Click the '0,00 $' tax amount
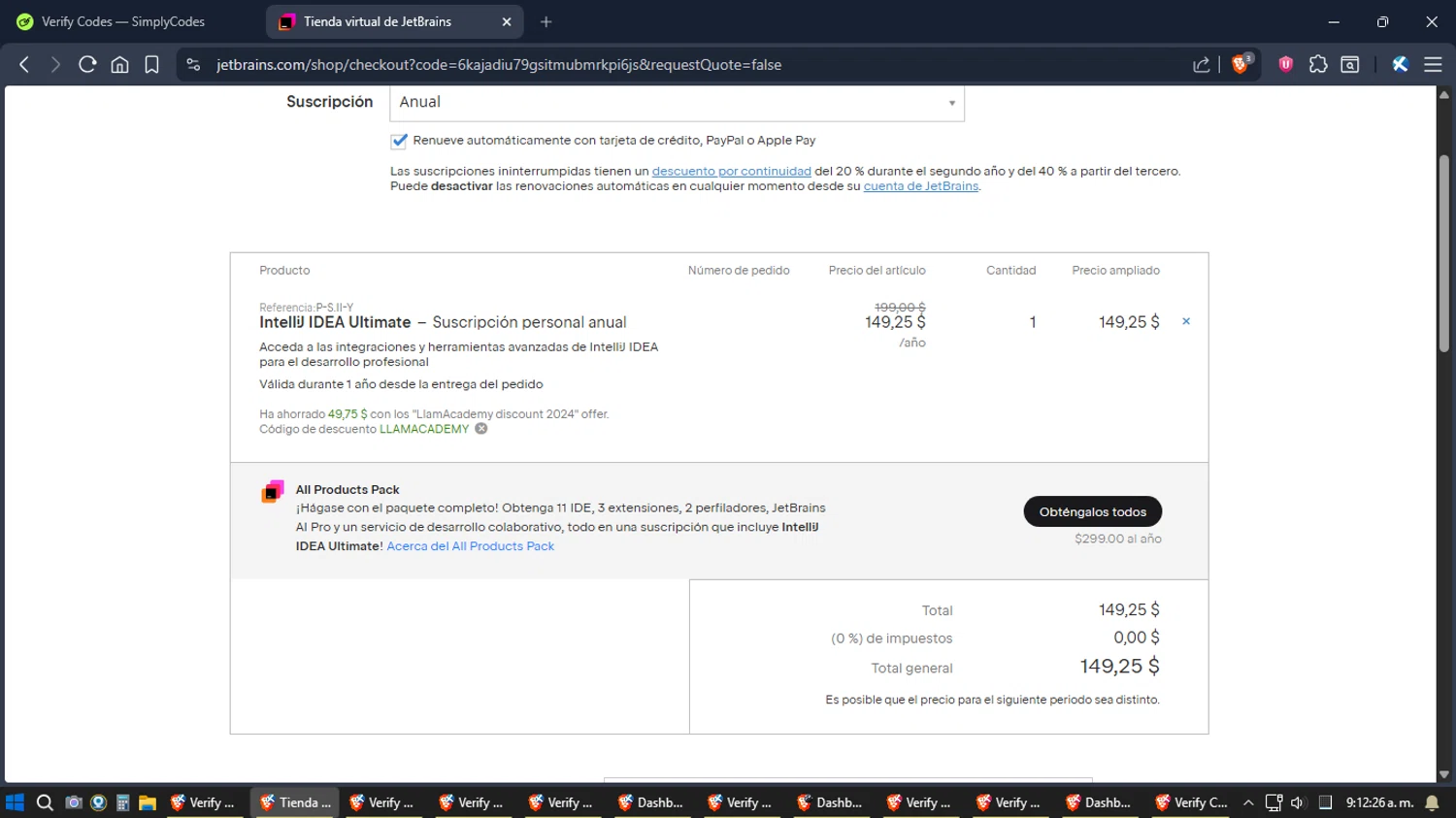 (1136, 638)
